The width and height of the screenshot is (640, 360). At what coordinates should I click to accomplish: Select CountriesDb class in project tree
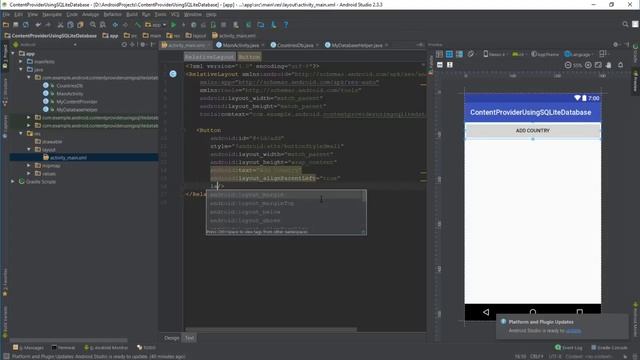click(x=69, y=86)
